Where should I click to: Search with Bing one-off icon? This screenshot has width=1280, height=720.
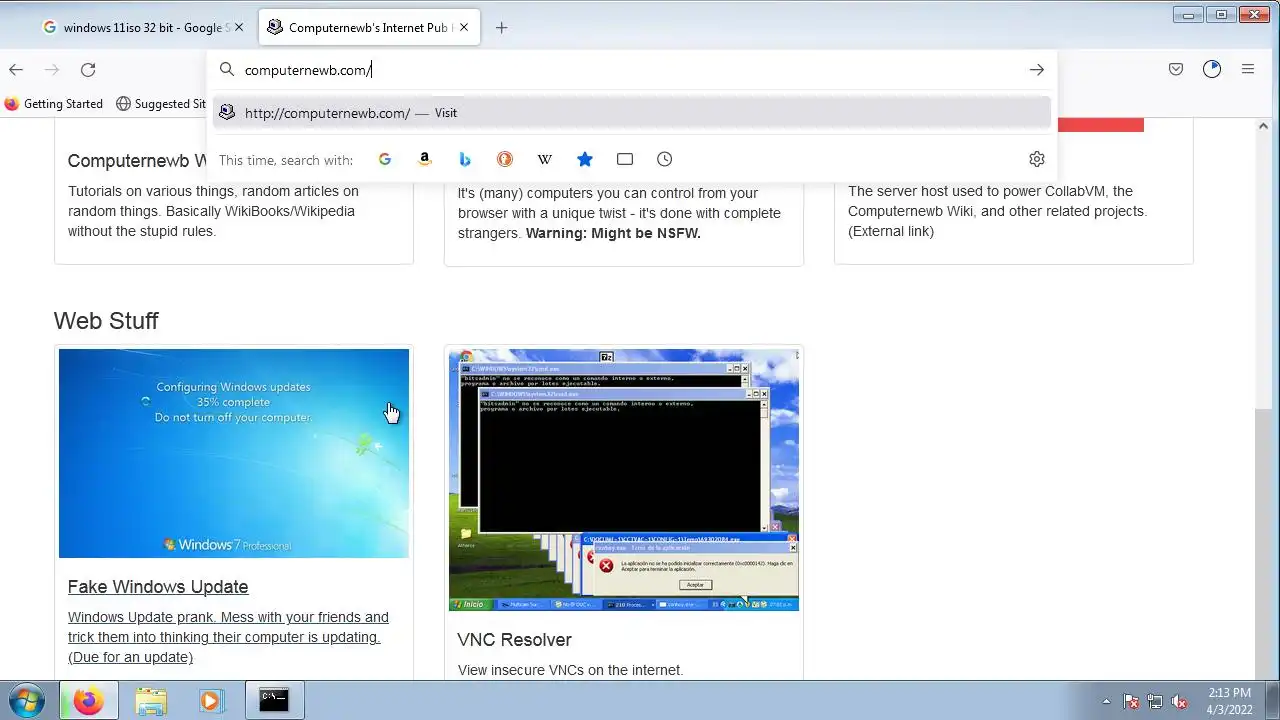coord(465,159)
